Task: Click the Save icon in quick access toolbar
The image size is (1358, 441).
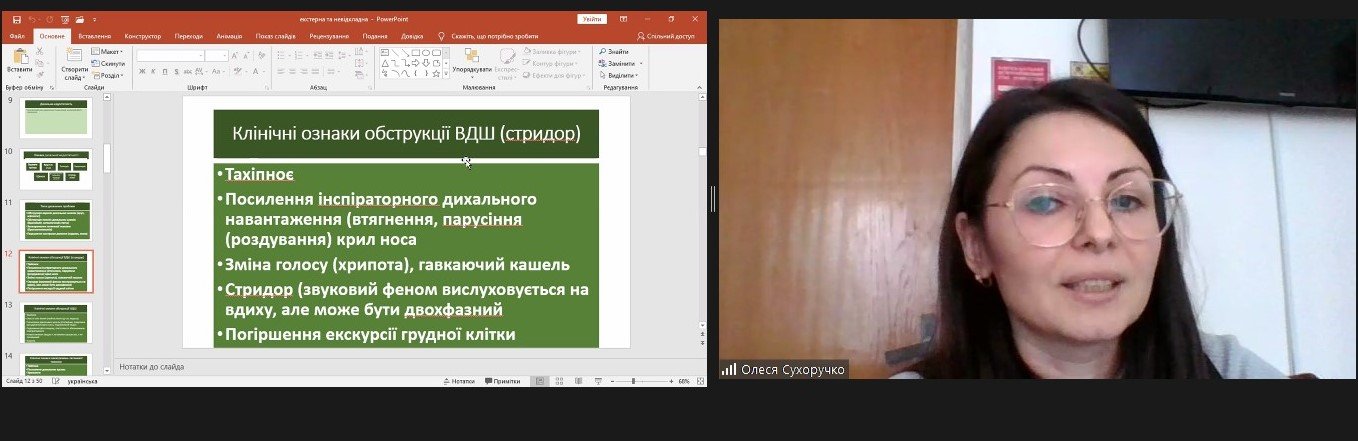Action: click(16, 19)
